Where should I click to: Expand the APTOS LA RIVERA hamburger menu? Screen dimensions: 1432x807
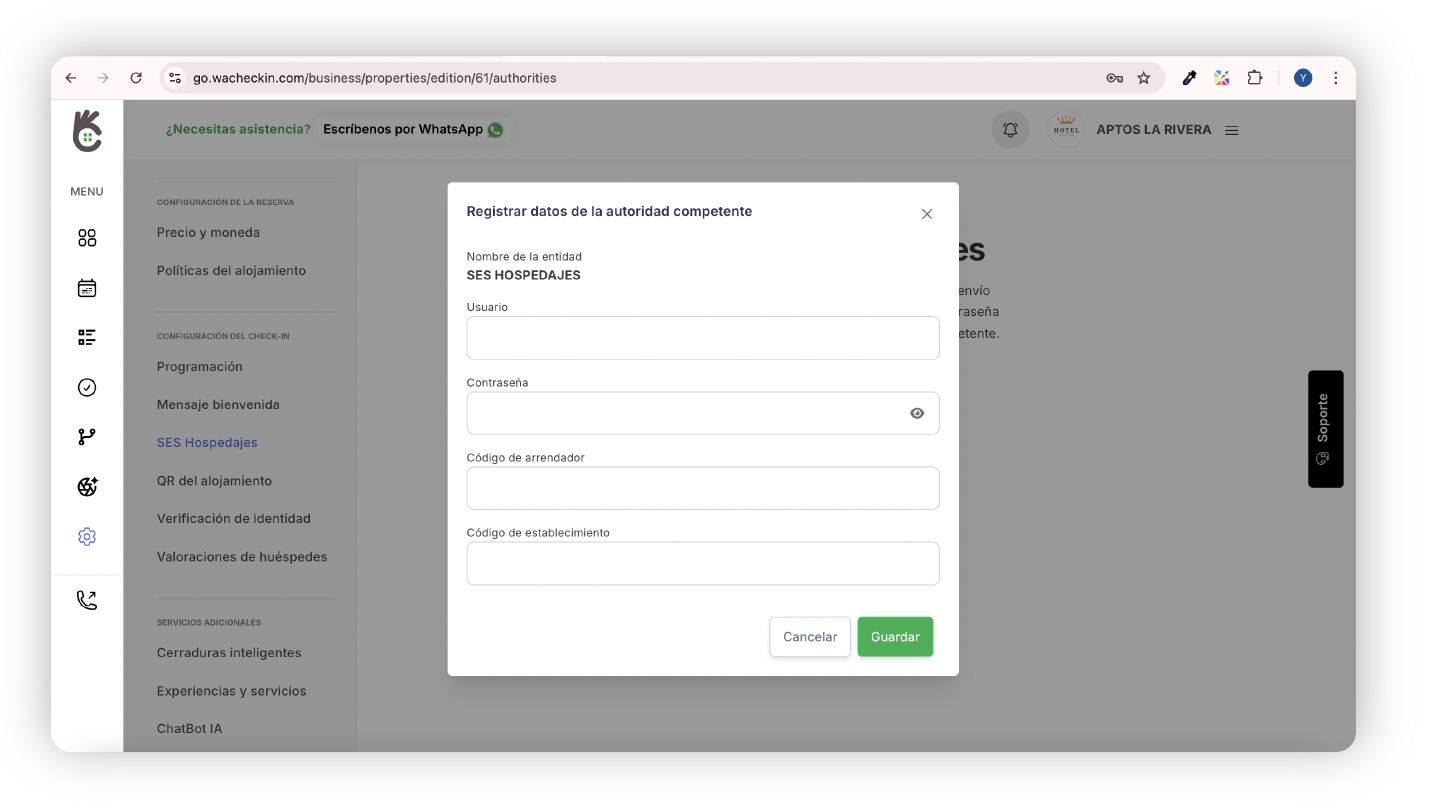point(1232,130)
